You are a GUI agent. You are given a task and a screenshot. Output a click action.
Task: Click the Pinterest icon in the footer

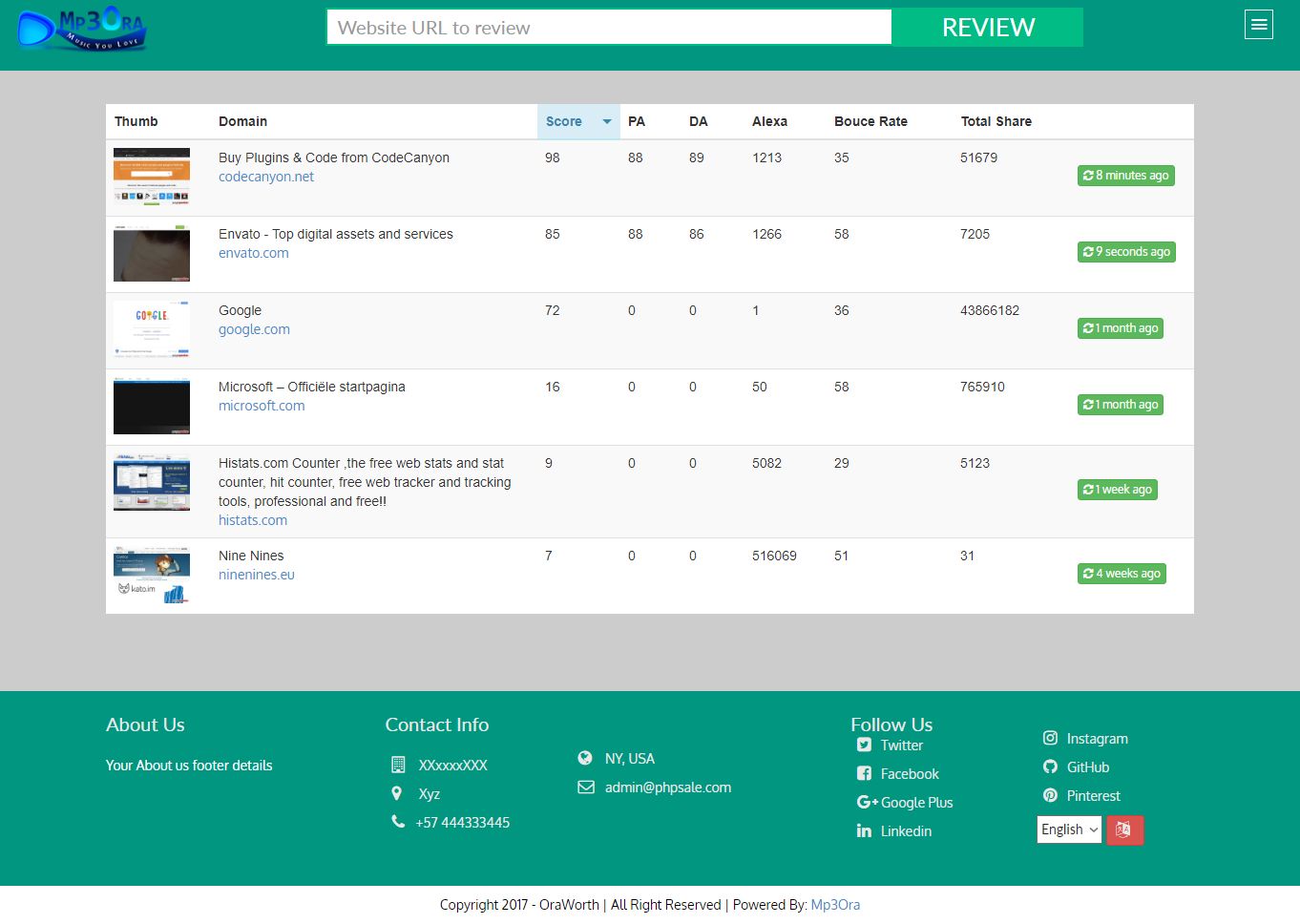(1050, 795)
